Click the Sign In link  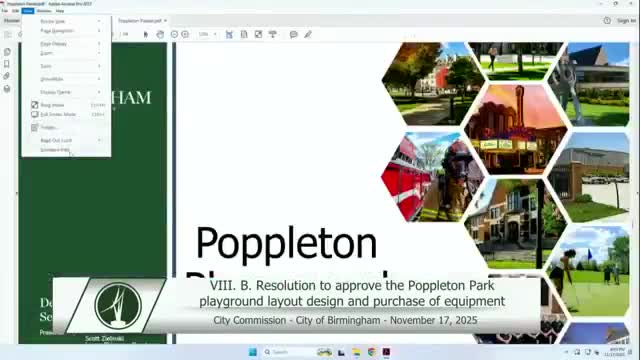626,20
